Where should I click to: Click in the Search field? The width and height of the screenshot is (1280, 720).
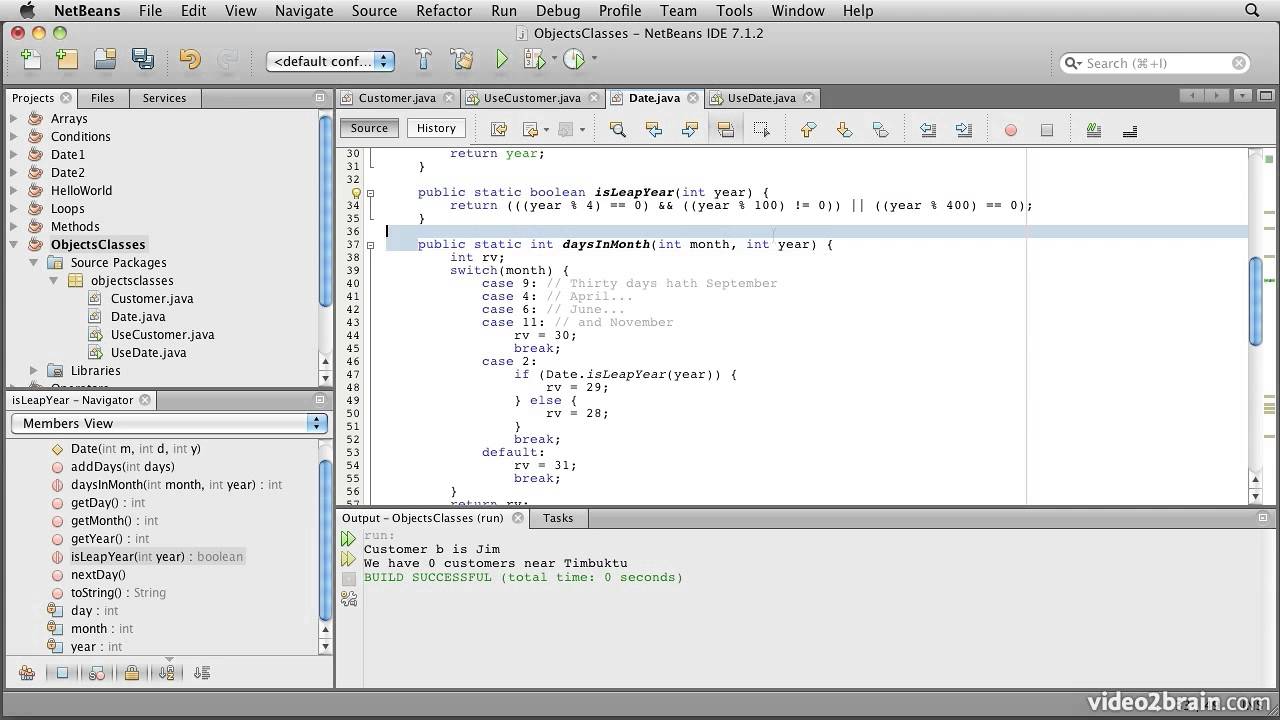click(1155, 63)
